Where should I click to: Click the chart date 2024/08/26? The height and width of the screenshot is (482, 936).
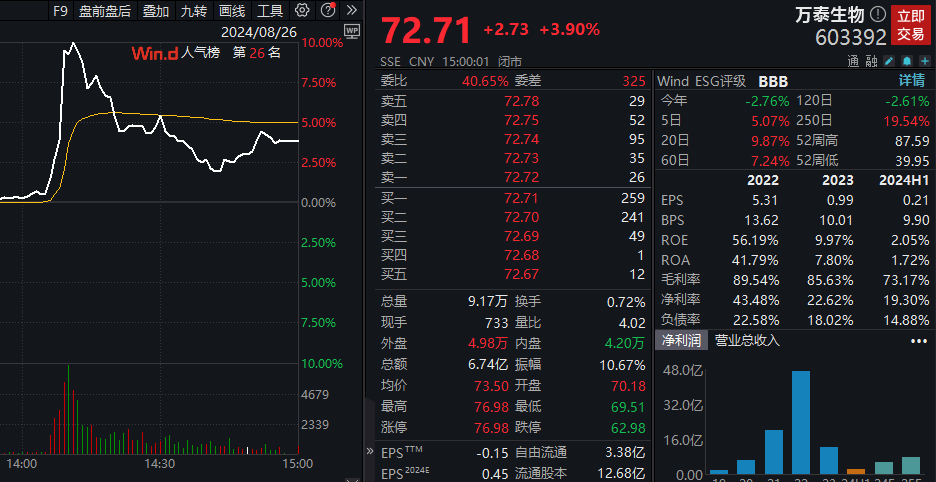click(x=259, y=32)
